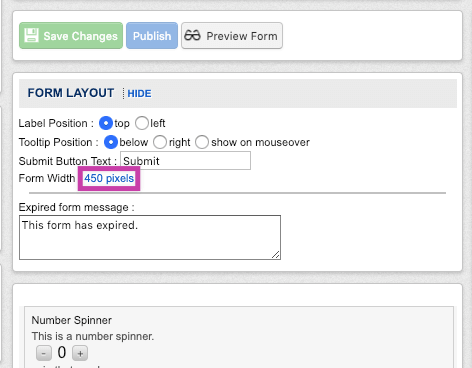The height and width of the screenshot is (368, 472).
Task: Click the Submit Button Text field
Action: pos(185,161)
